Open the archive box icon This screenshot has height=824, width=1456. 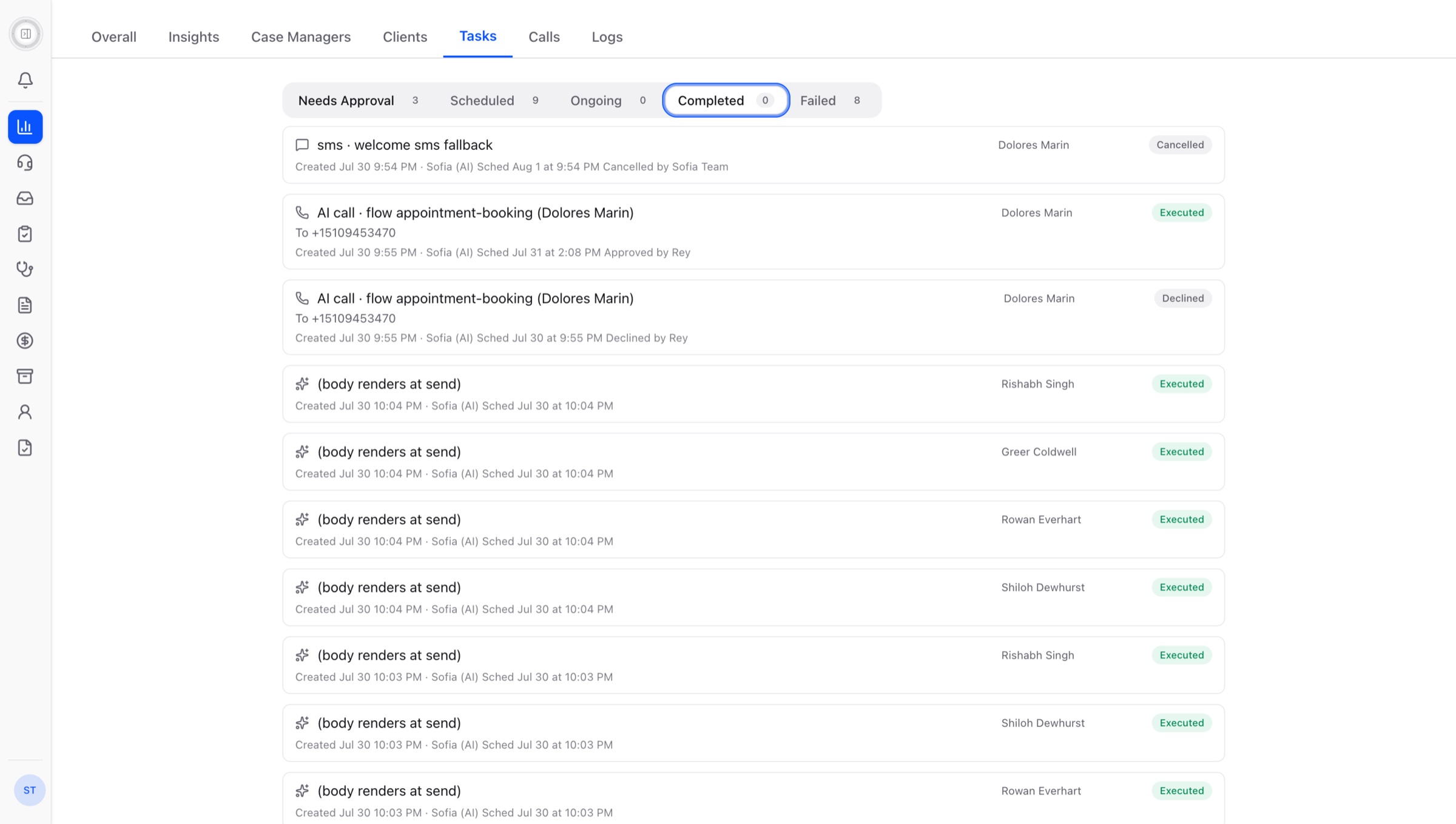[25, 376]
